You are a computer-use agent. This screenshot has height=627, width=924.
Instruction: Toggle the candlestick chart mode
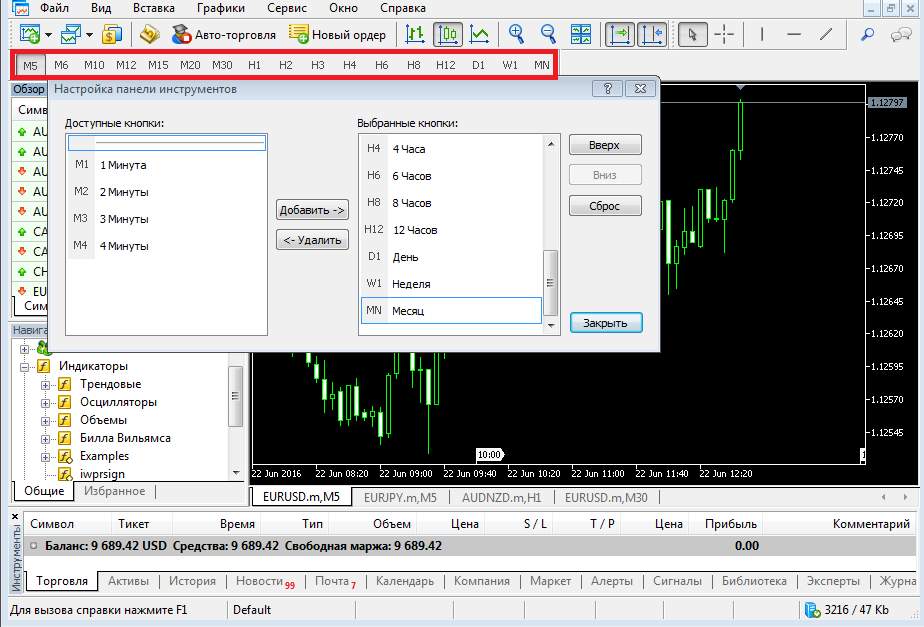[x=448, y=34]
